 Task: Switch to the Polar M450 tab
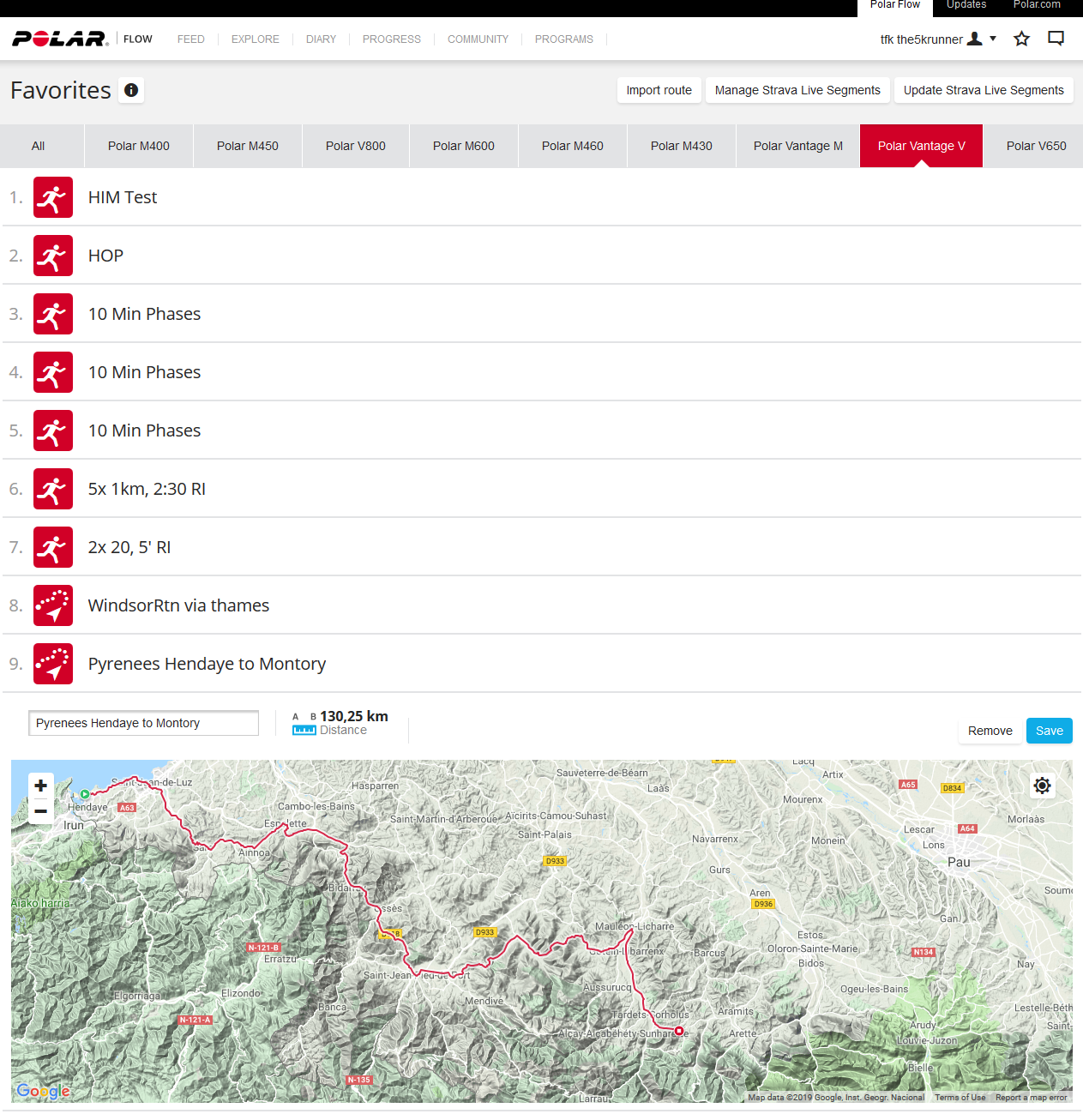click(248, 146)
